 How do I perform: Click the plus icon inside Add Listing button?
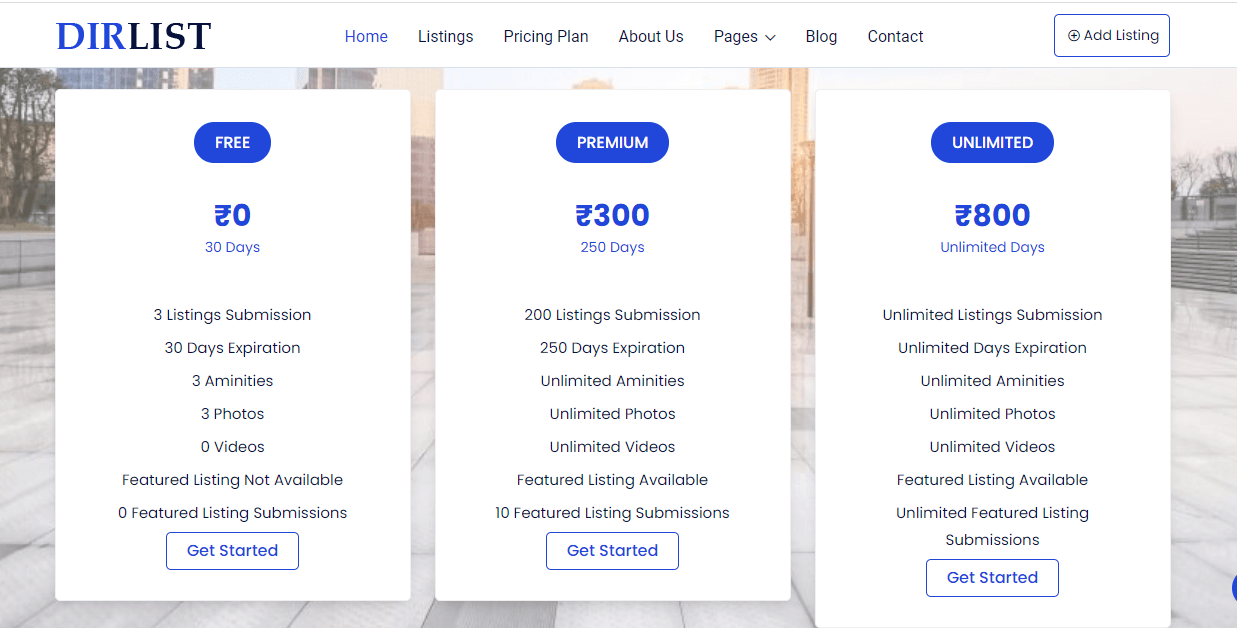1073,35
